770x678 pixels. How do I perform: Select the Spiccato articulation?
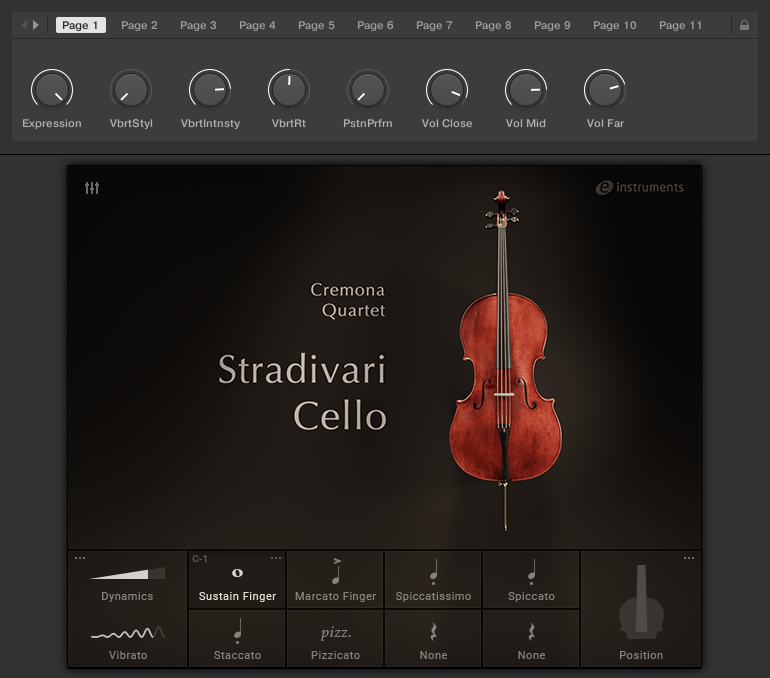click(531, 580)
